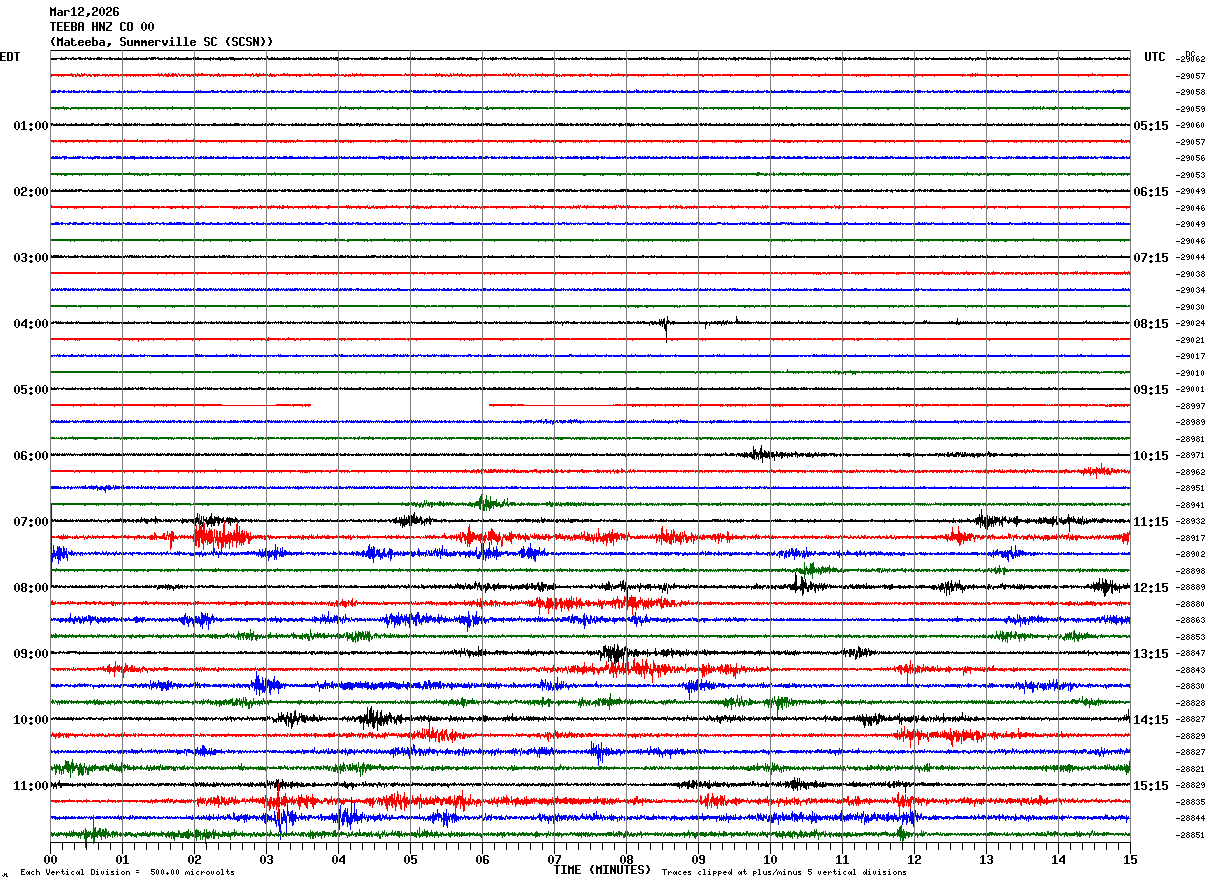Screen dimensions: 1210x886
Task: Click minute 07 on the bottom axis
Action: pos(554,859)
